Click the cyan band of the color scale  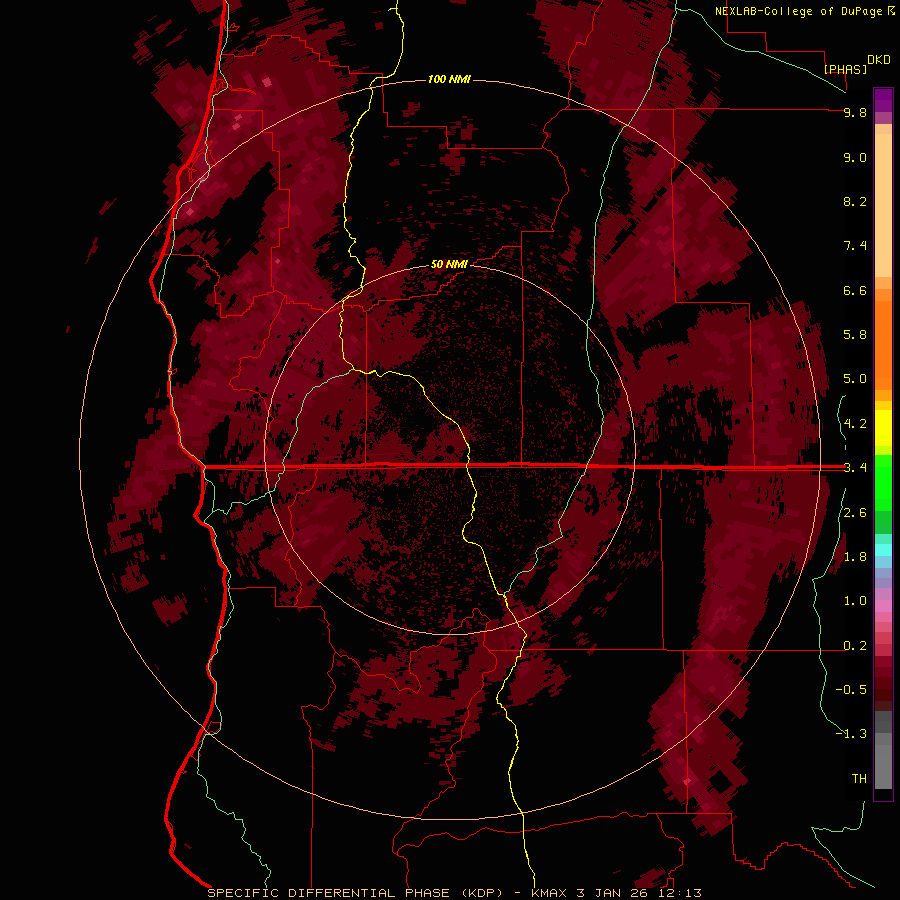tap(883, 550)
